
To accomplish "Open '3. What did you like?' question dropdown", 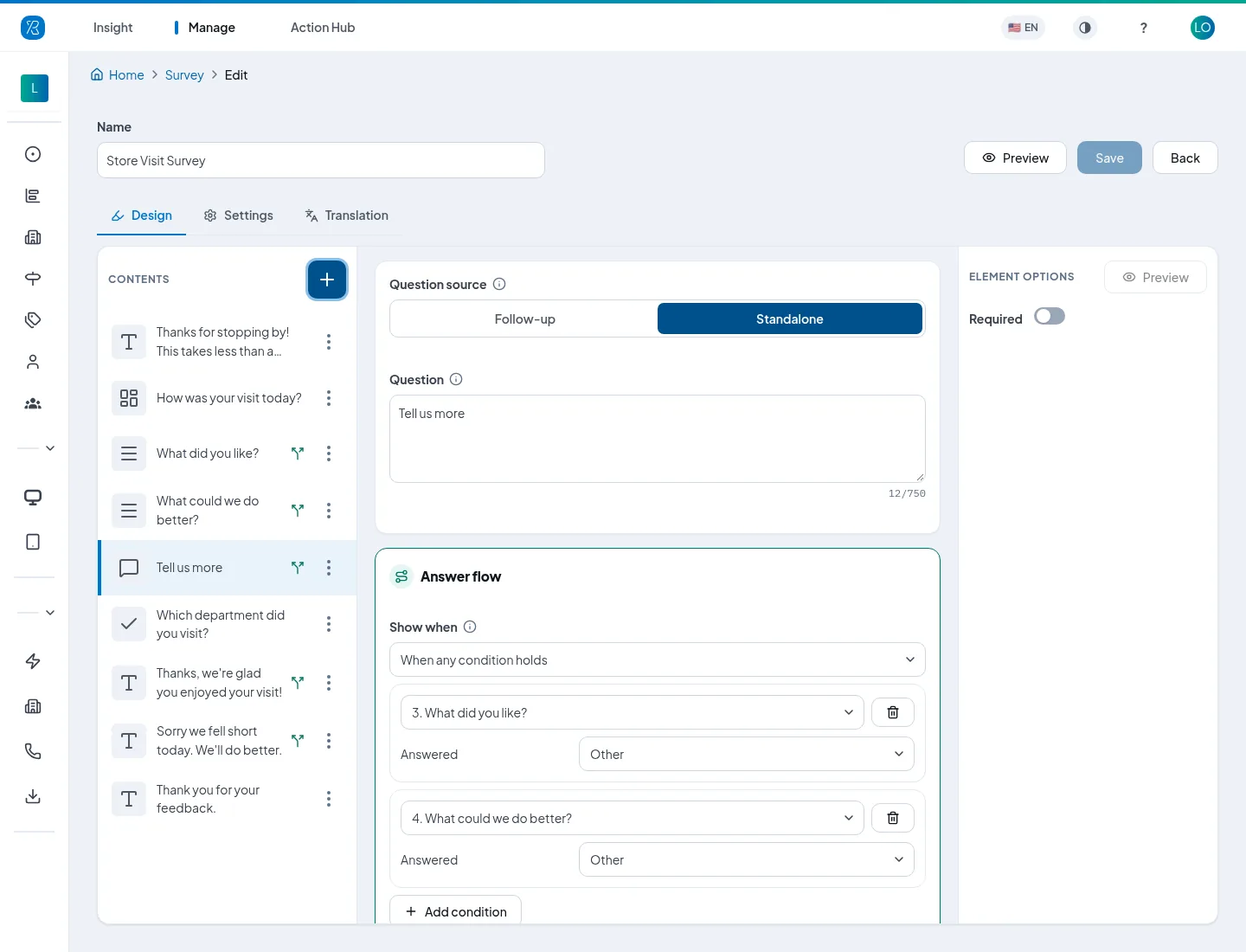I will (x=633, y=712).
